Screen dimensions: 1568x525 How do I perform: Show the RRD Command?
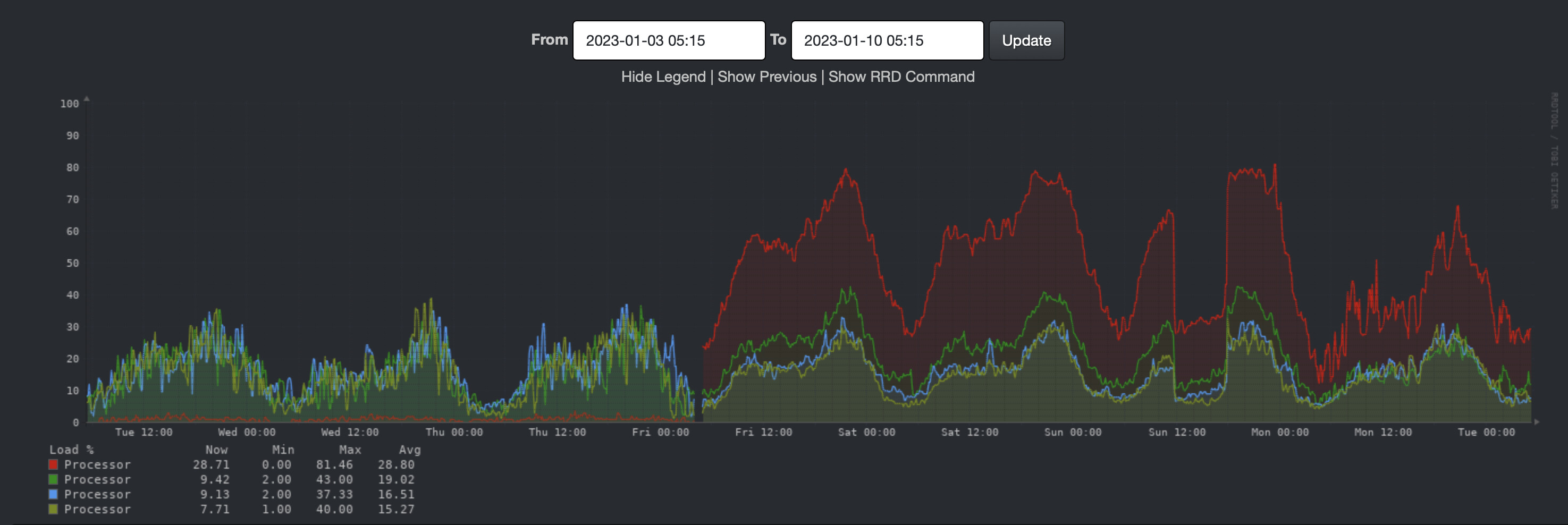902,77
